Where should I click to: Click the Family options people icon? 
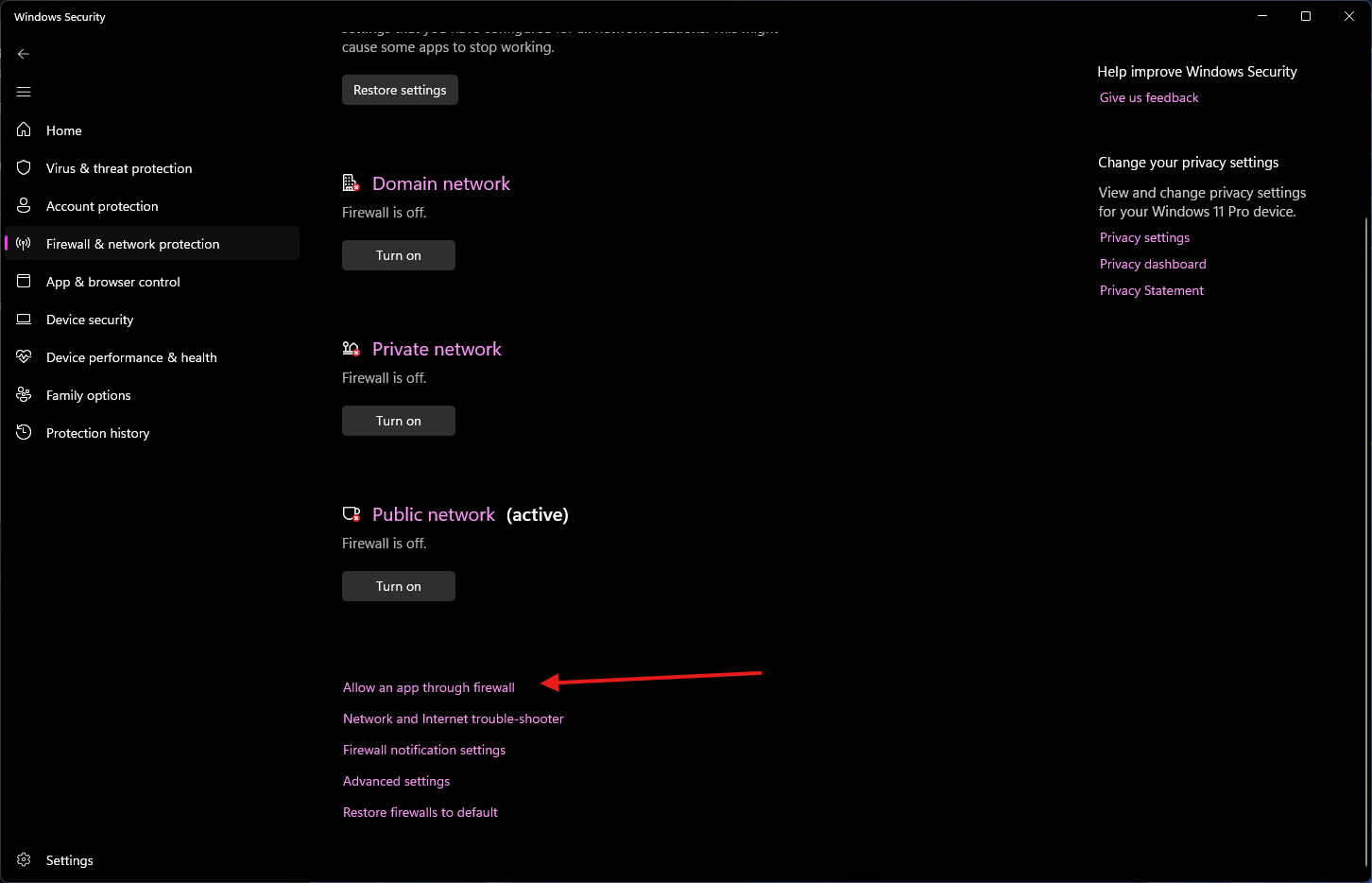click(24, 394)
